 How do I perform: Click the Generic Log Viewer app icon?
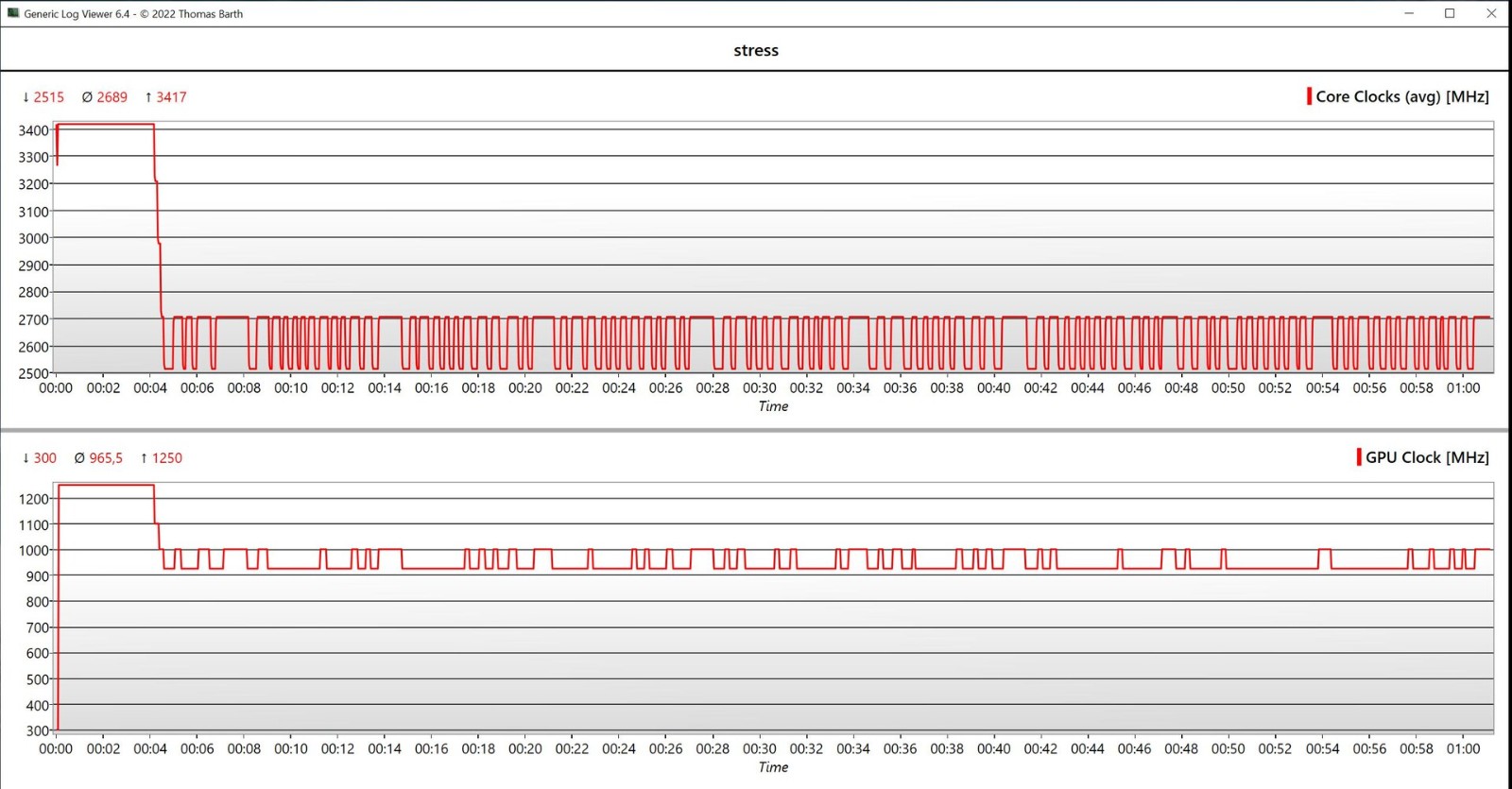[13, 13]
